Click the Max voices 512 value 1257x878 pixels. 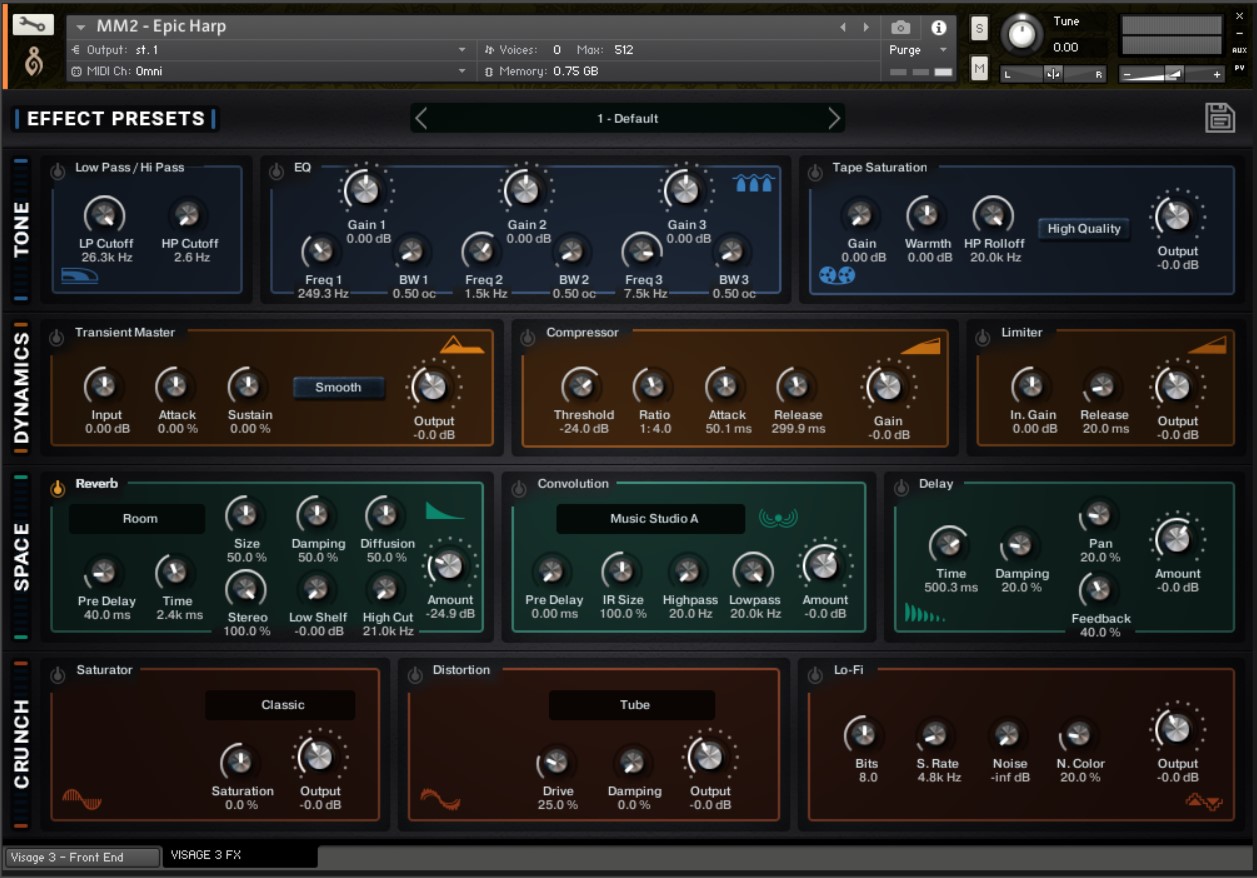(624, 49)
